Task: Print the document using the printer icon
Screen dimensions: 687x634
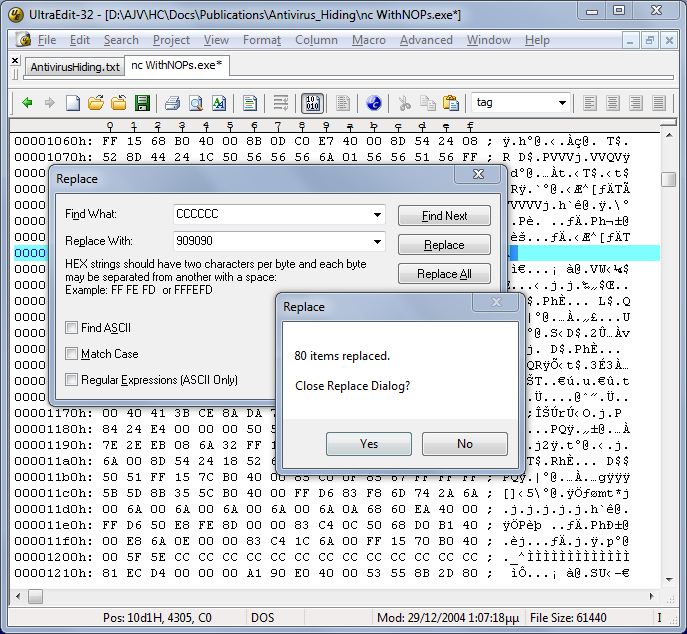Action: click(x=172, y=103)
